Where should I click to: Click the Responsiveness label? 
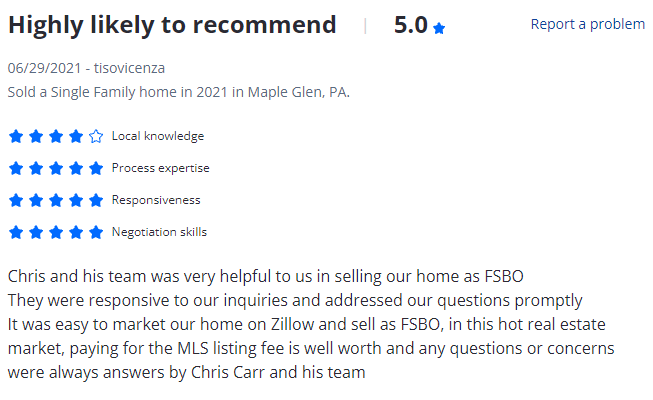[156, 200]
